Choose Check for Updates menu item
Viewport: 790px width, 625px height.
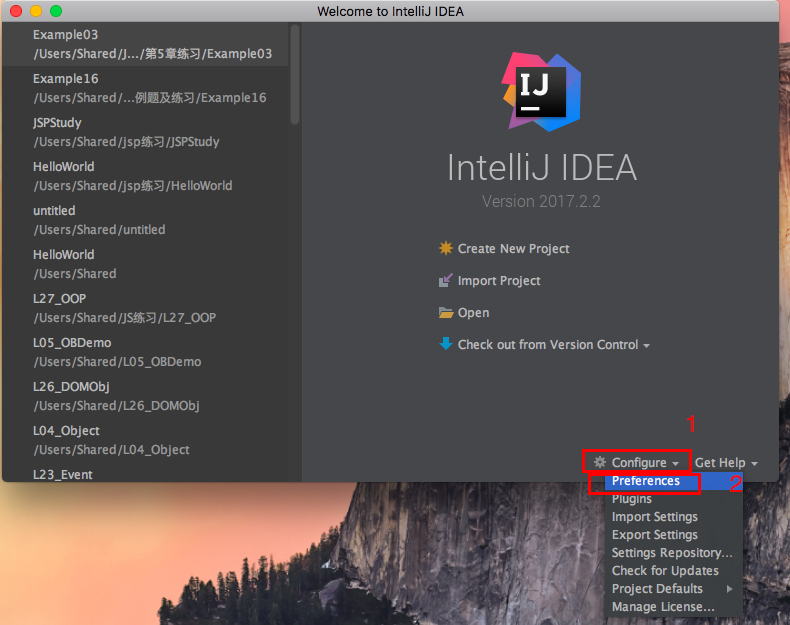click(674, 571)
